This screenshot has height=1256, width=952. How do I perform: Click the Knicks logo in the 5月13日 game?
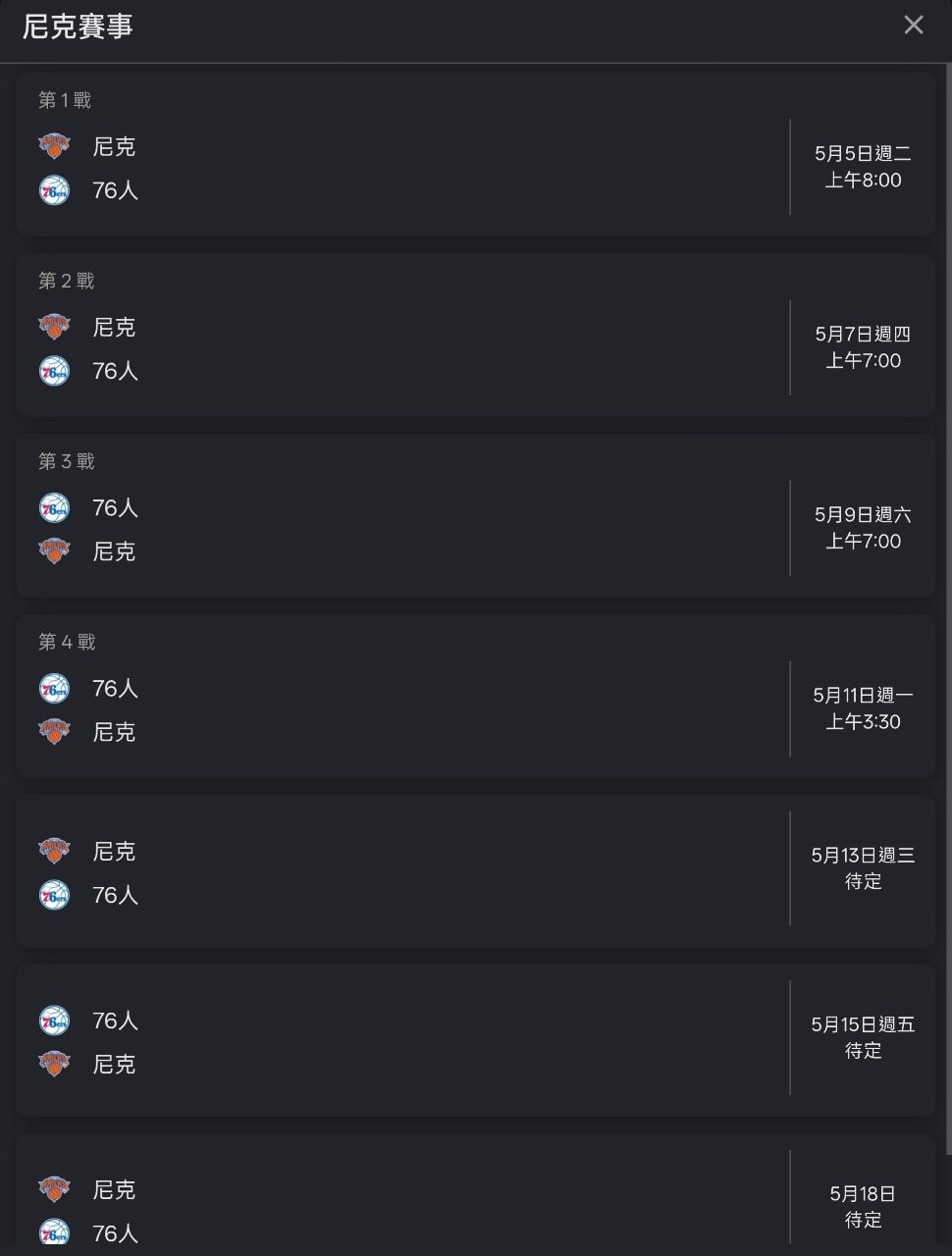tap(54, 851)
